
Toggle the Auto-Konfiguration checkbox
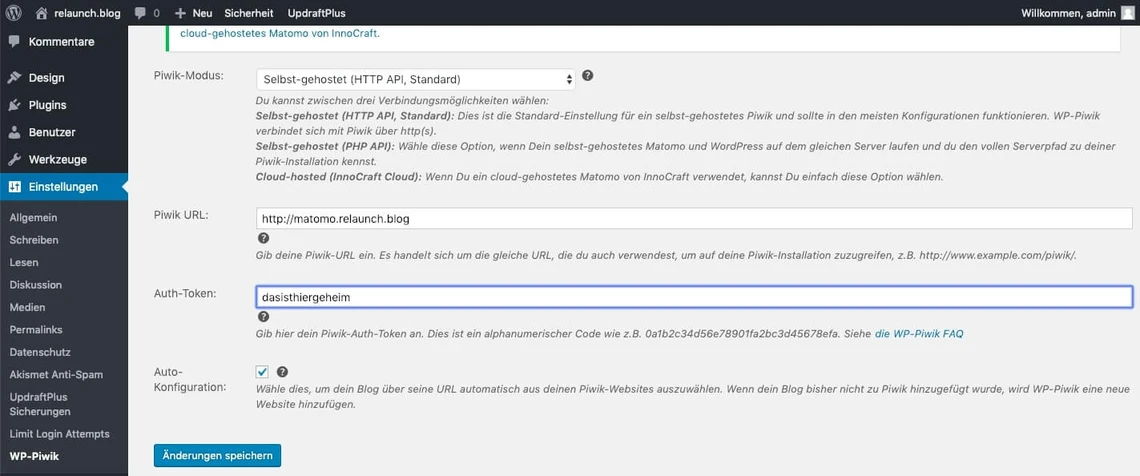pyautogui.click(x=262, y=371)
